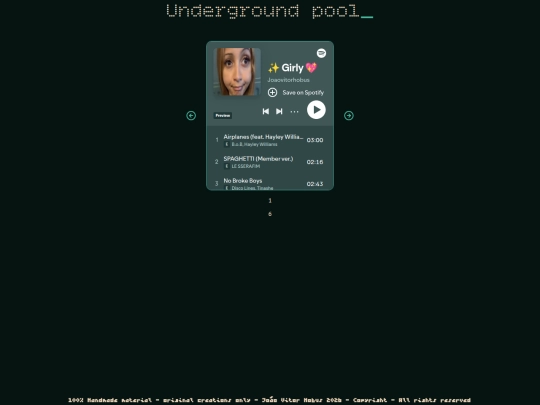The height and width of the screenshot is (405, 540).
Task: Click page number 6 below player
Action: (270, 214)
